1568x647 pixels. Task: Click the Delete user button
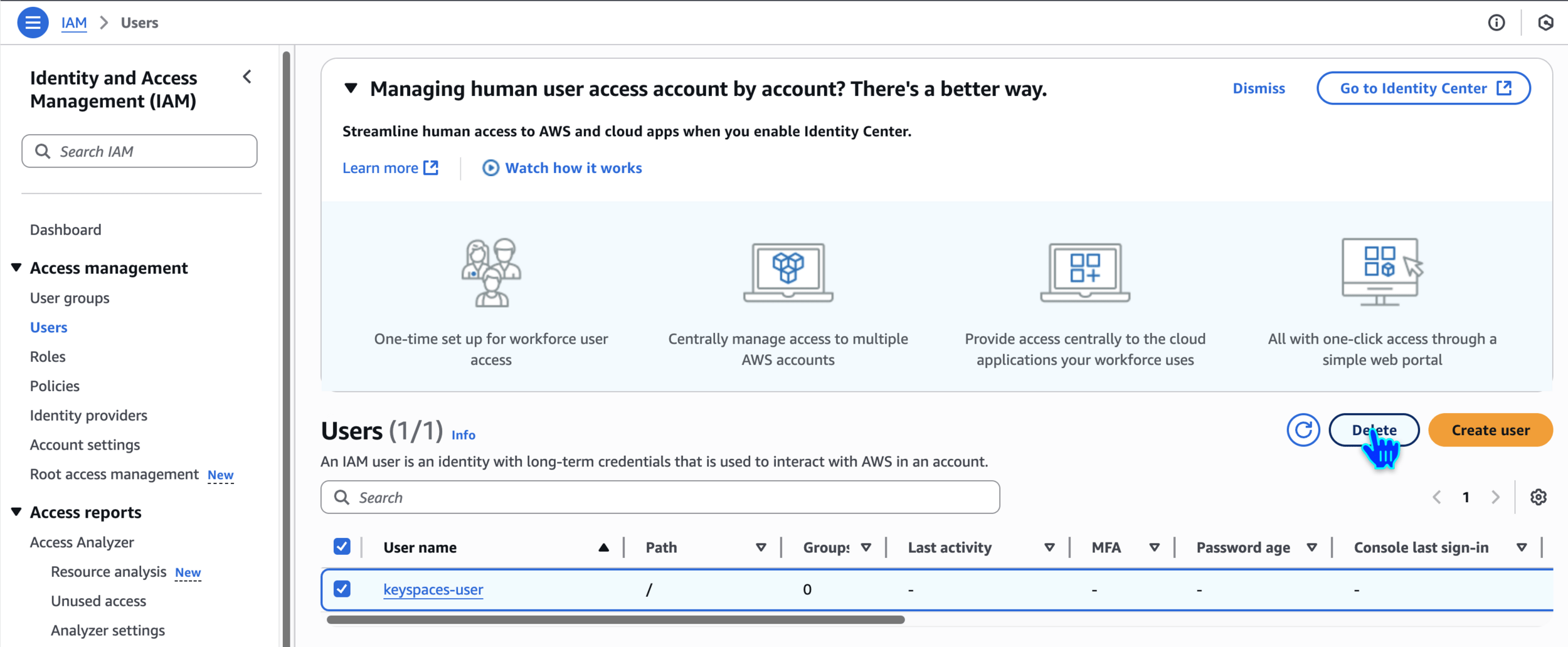[x=1374, y=430]
